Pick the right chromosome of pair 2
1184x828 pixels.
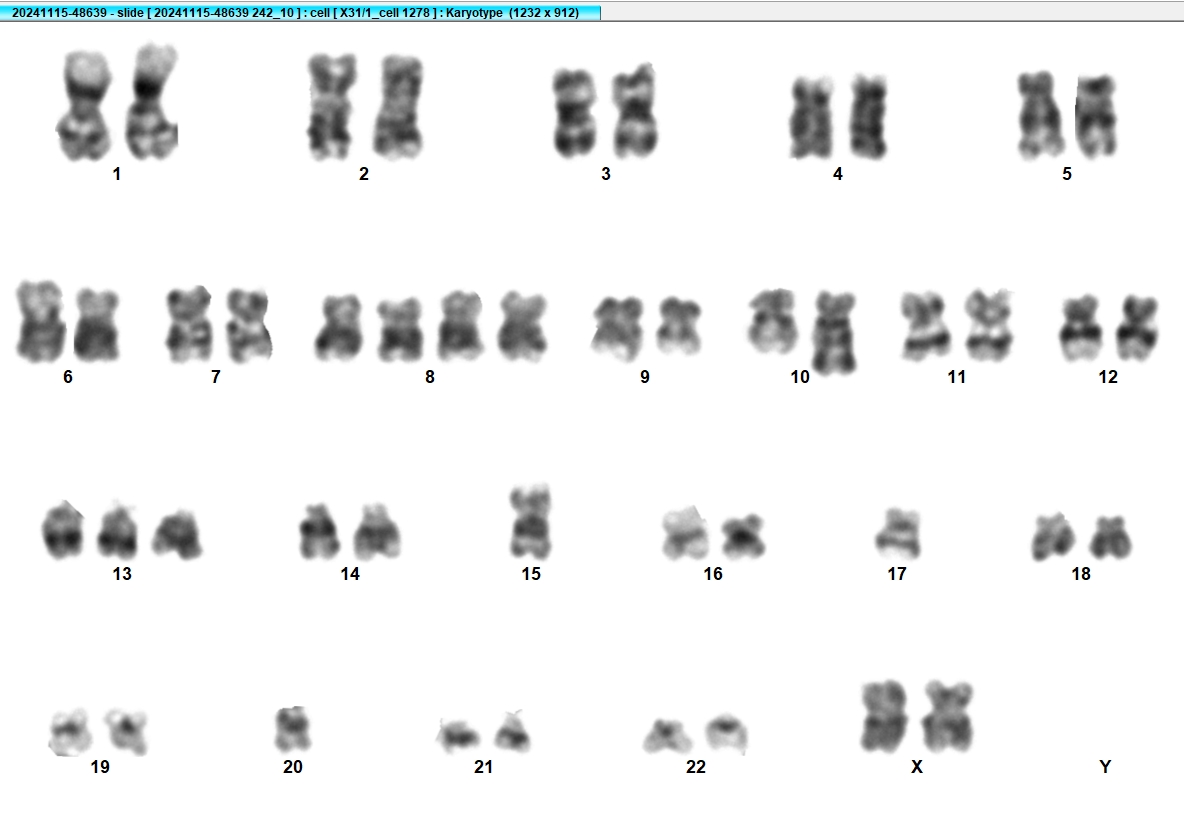(x=398, y=106)
